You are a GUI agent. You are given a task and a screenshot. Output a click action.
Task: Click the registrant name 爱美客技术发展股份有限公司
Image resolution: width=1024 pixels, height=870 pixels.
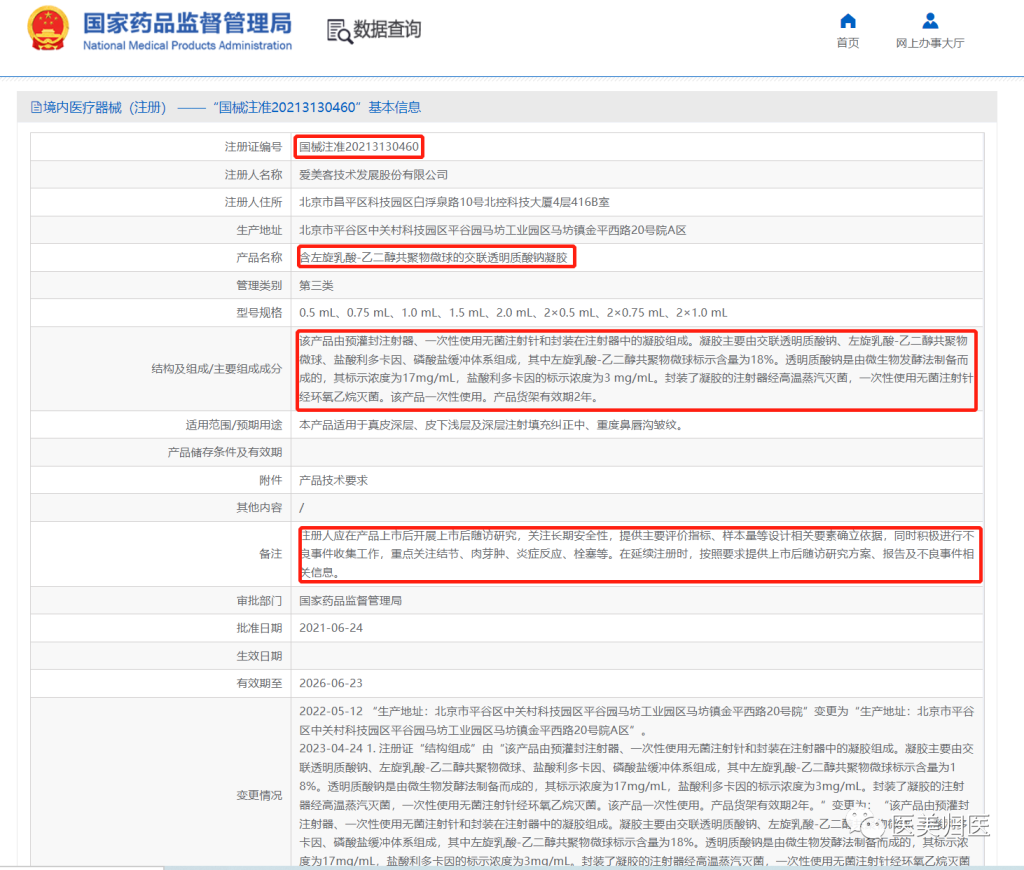click(x=374, y=175)
